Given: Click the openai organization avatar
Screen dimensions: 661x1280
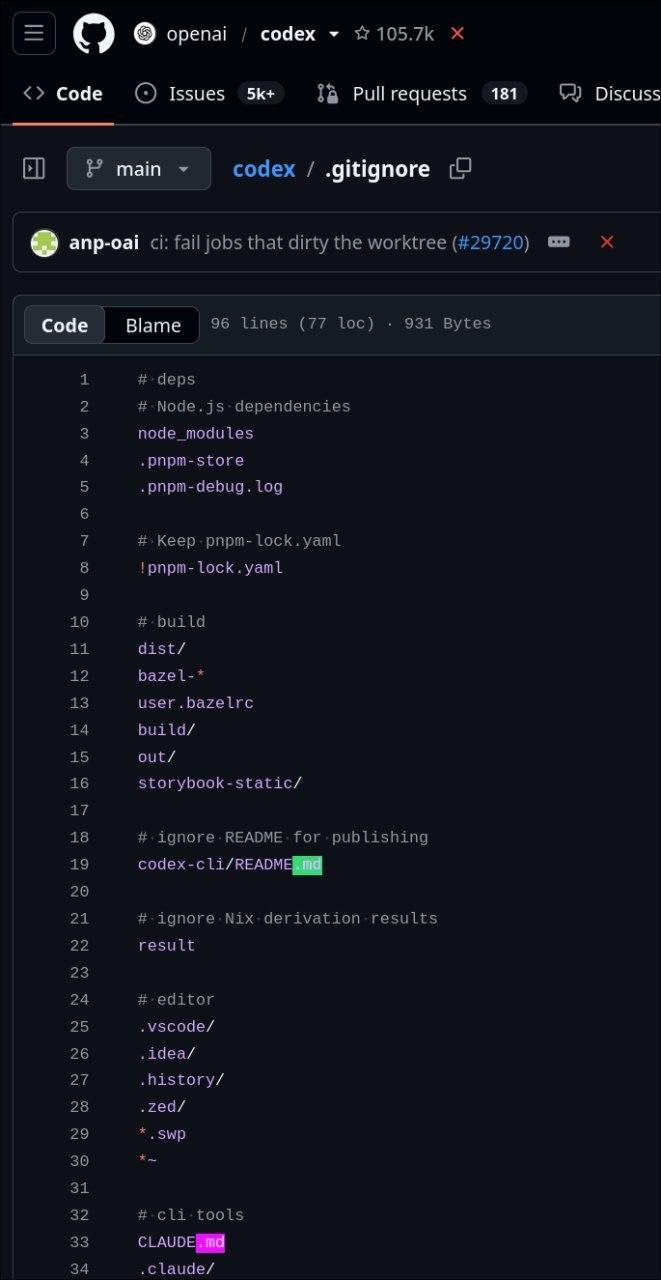Looking at the screenshot, I should (145, 34).
